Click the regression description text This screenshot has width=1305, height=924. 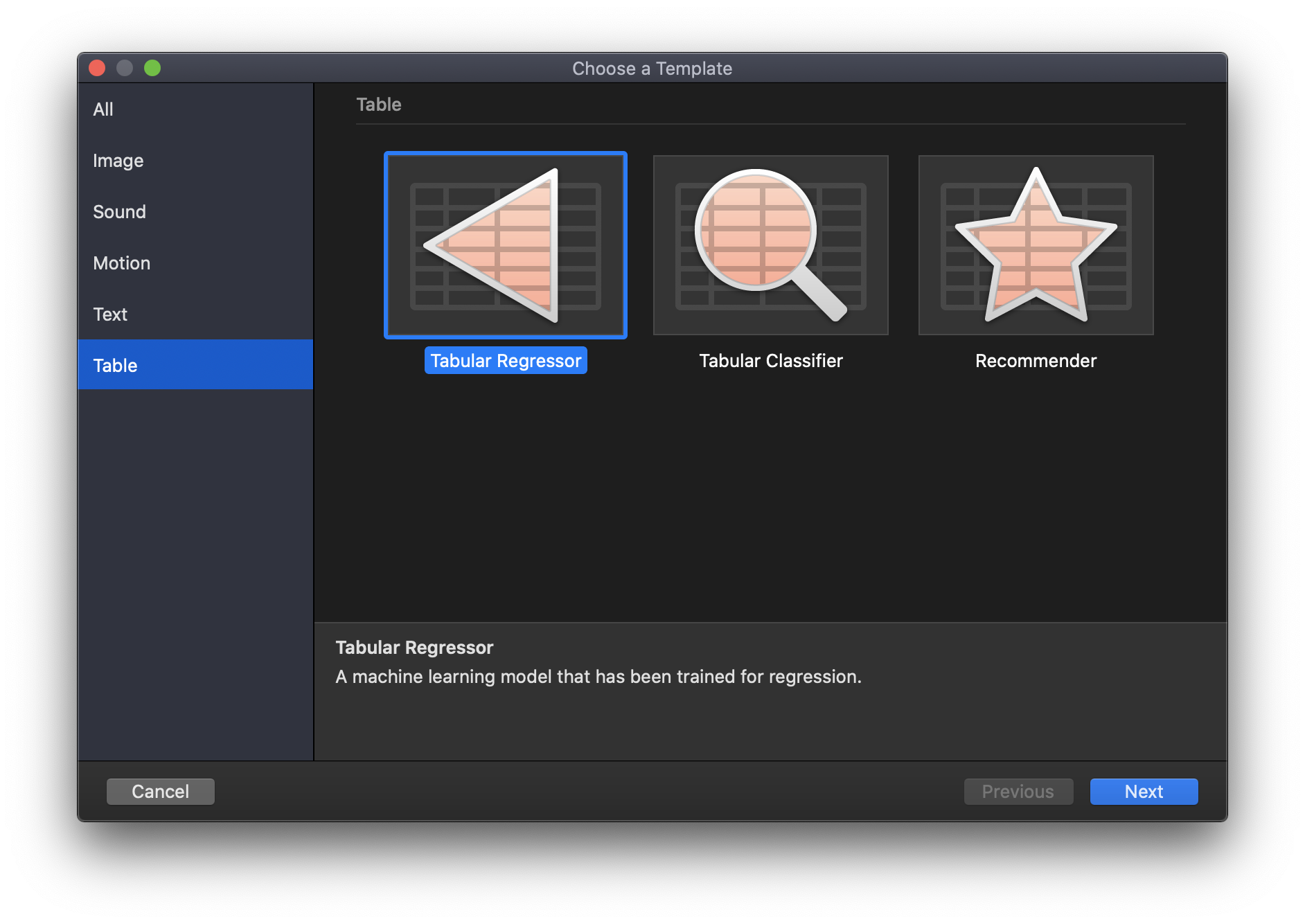tap(598, 677)
